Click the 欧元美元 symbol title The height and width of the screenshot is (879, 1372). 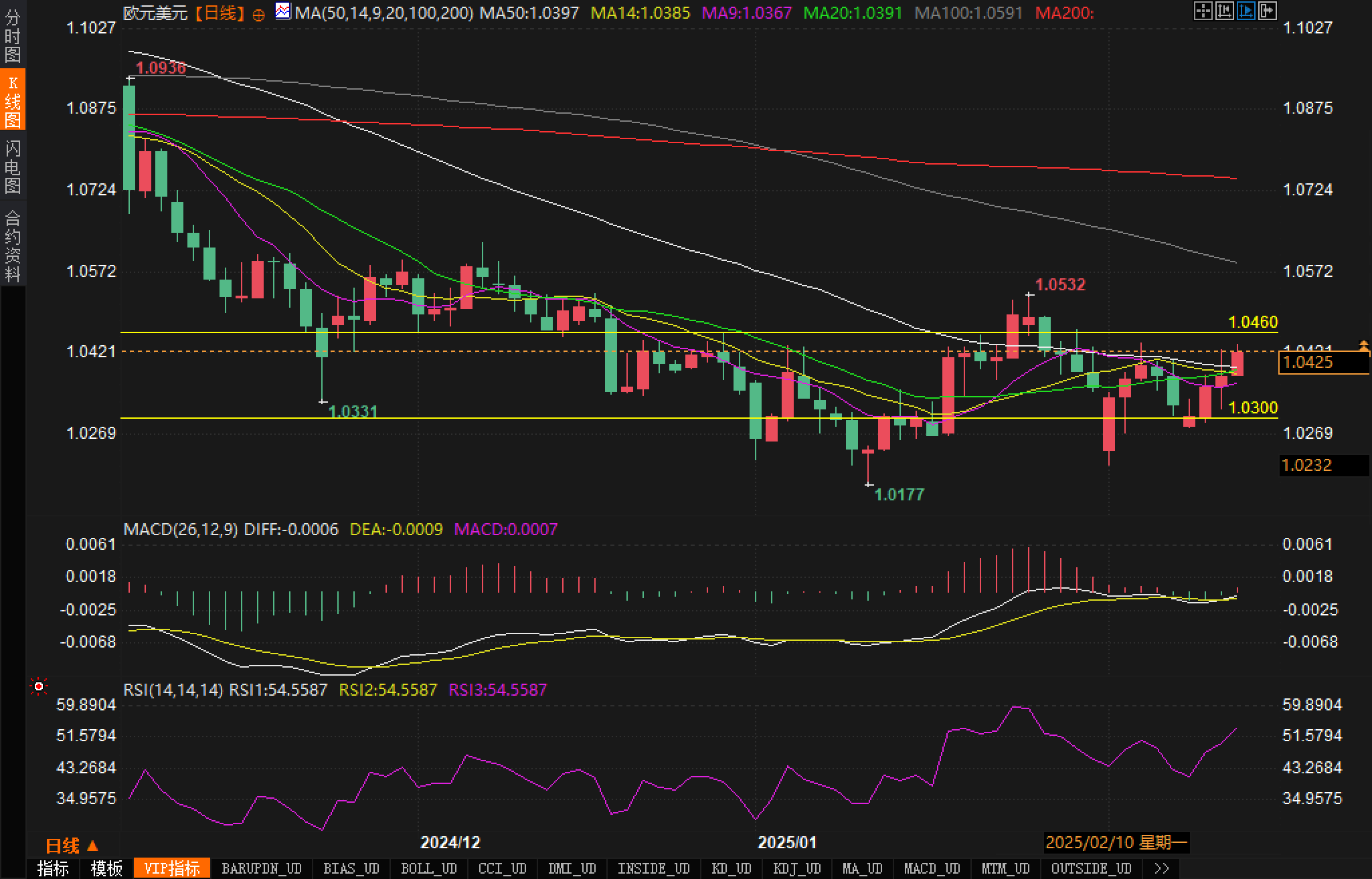[155, 13]
